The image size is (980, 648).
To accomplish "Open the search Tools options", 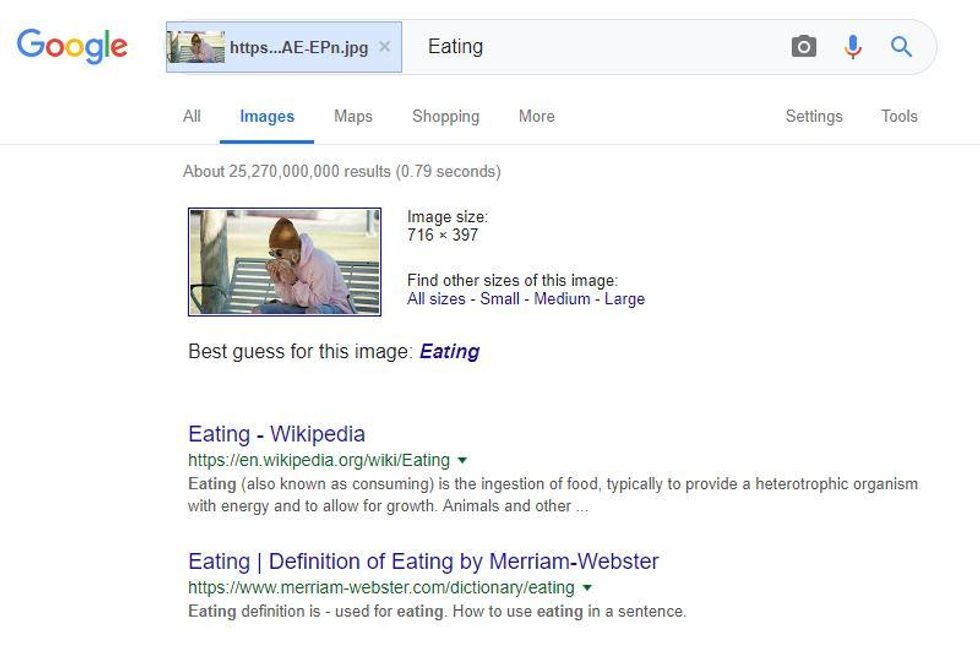I will pos(899,116).
